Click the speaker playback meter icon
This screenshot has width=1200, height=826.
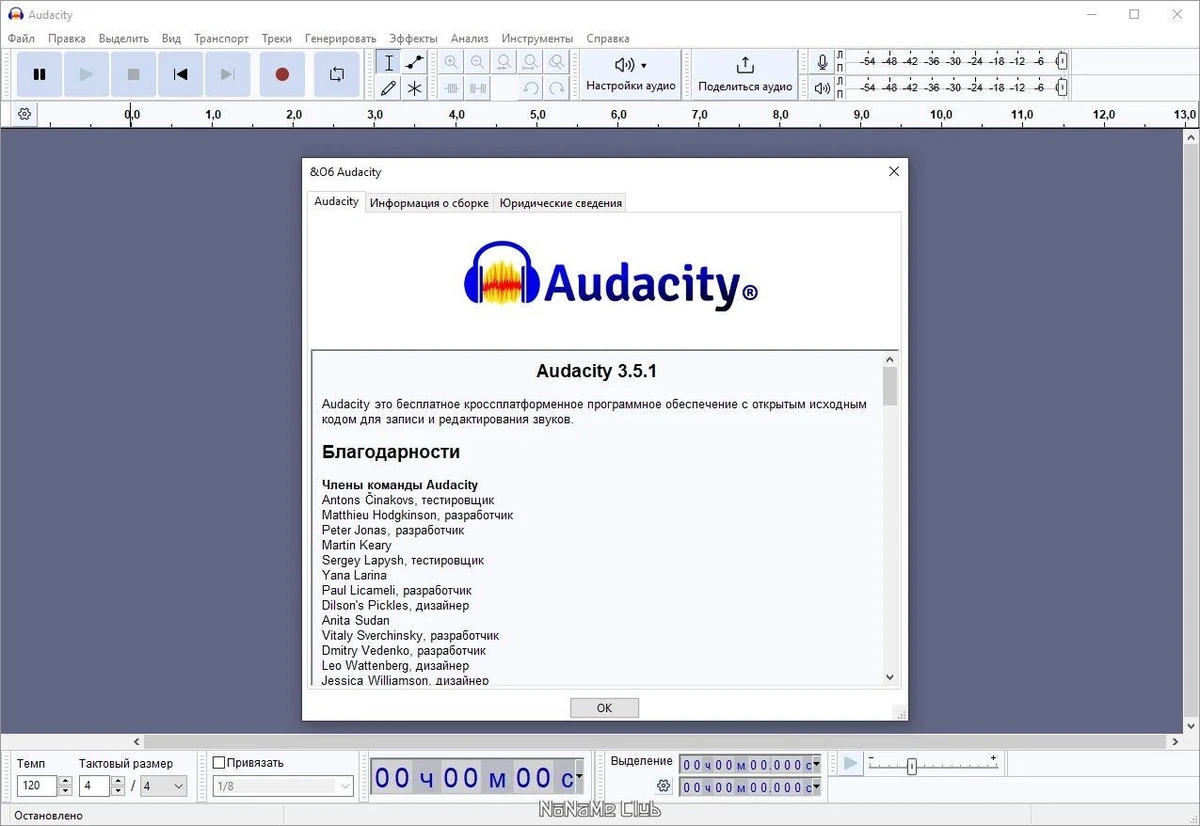(822, 88)
